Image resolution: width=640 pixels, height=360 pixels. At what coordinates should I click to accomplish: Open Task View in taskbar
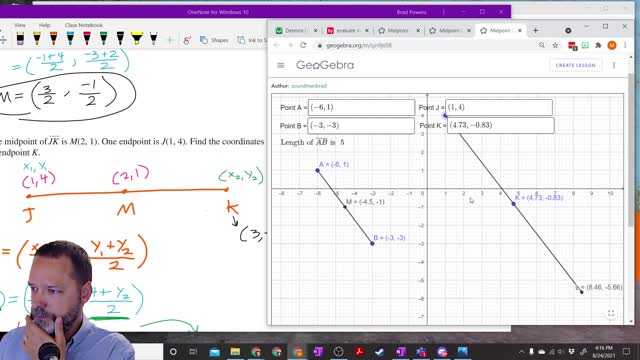pyautogui.click(x=193, y=351)
